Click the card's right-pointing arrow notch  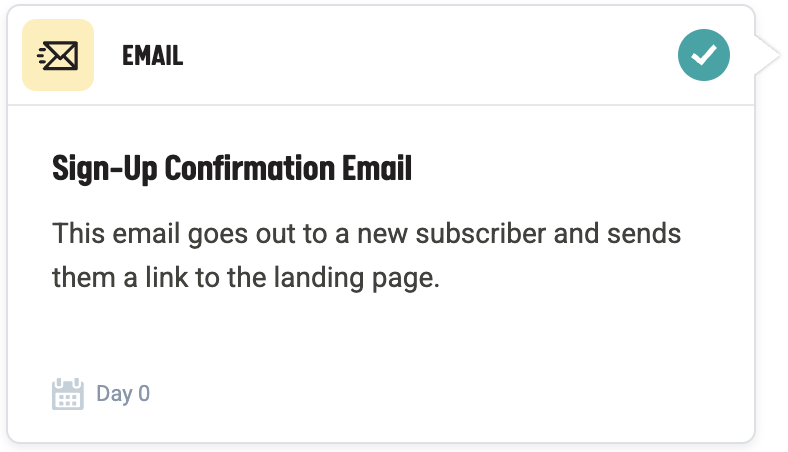[x=767, y=56]
